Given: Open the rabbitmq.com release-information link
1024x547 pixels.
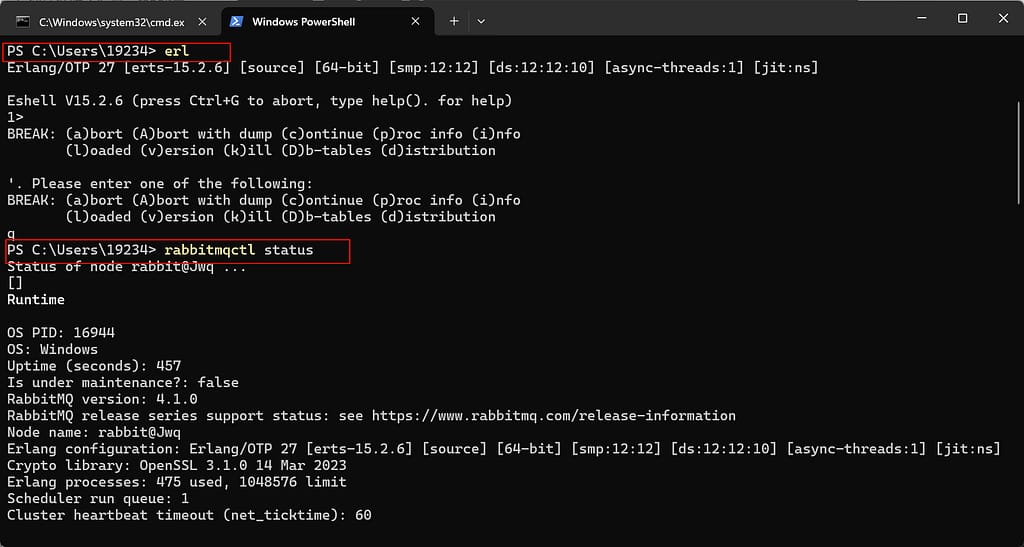Looking at the screenshot, I should [x=553, y=415].
